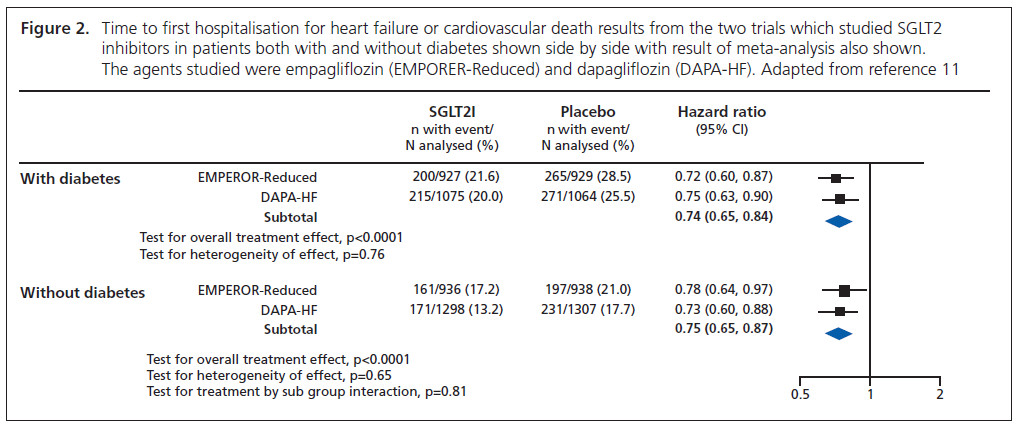Click the axis tick label 1
The width and height of the screenshot is (1022, 430).
pos(870,395)
